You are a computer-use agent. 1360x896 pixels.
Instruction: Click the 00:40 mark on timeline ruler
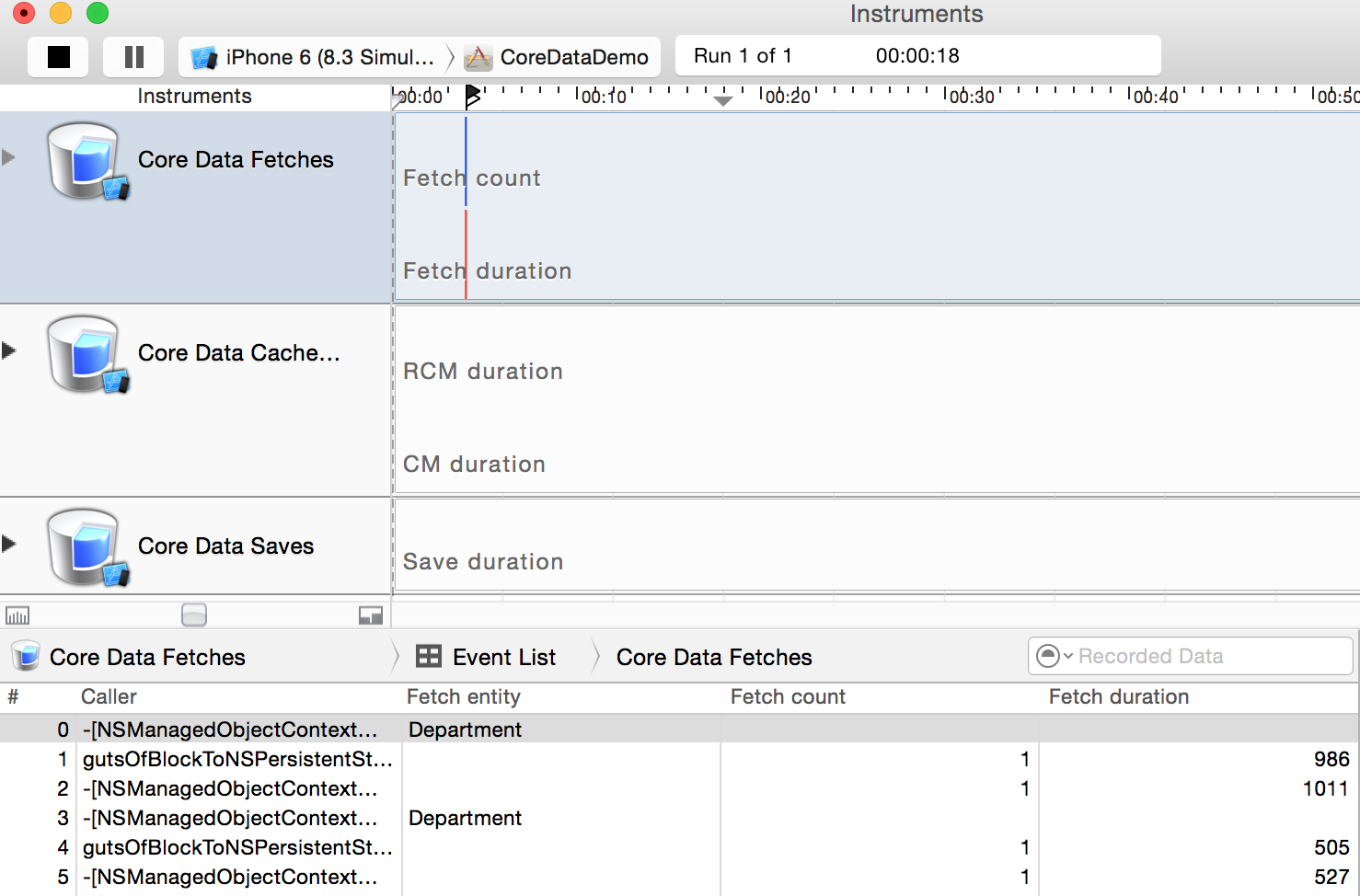pyautogui.click(x=1155, y=97)
